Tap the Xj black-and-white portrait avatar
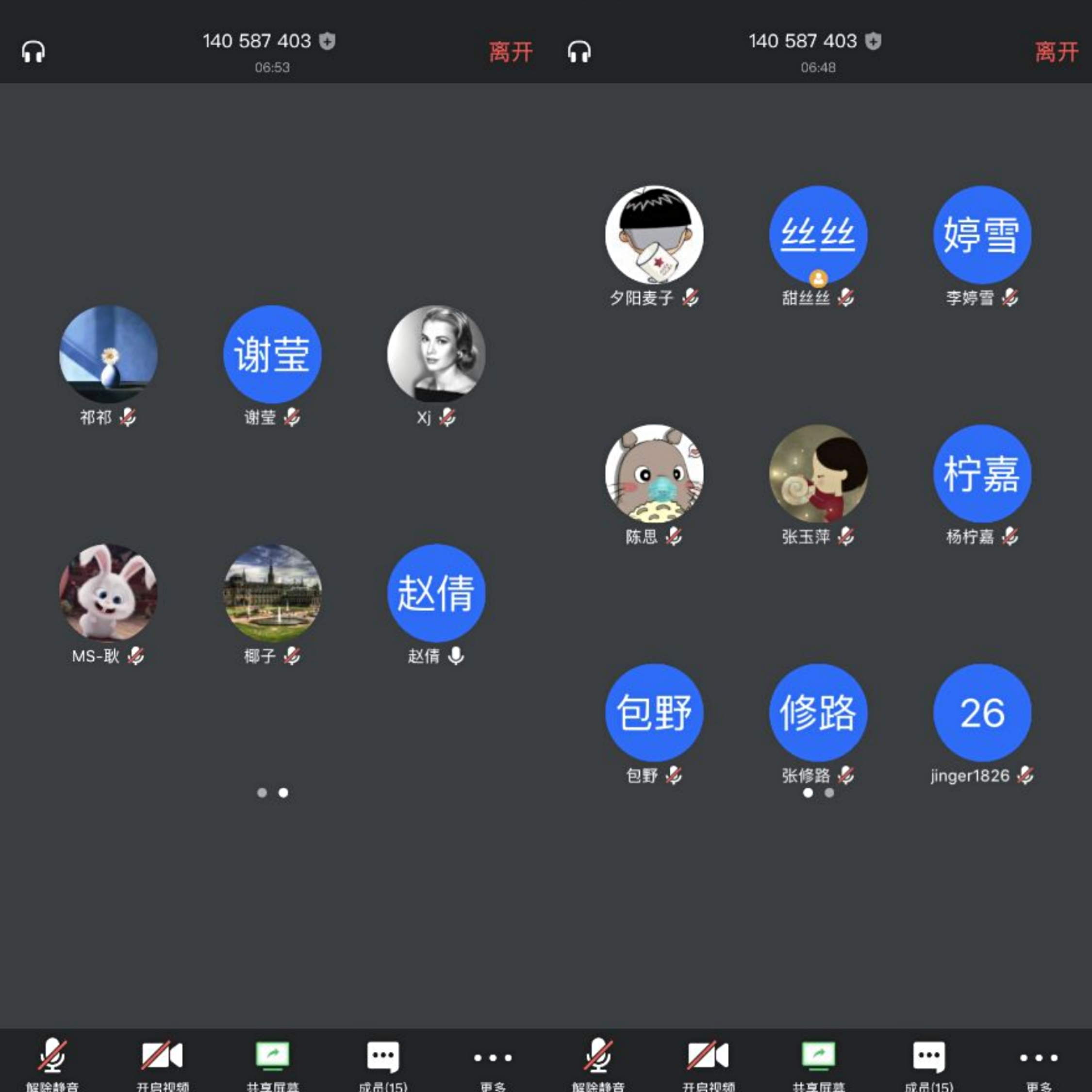The image size is (1092, 1092). [x=436, y=354]
